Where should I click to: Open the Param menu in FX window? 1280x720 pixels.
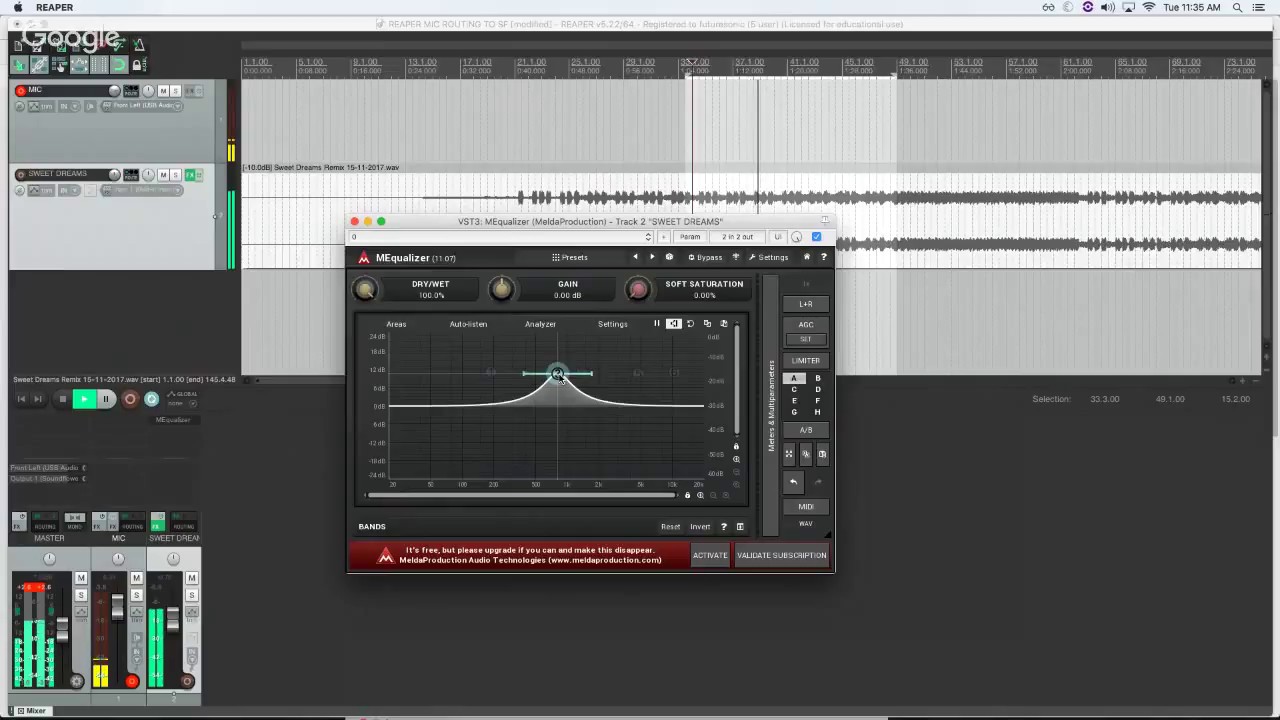pos(690,237)
